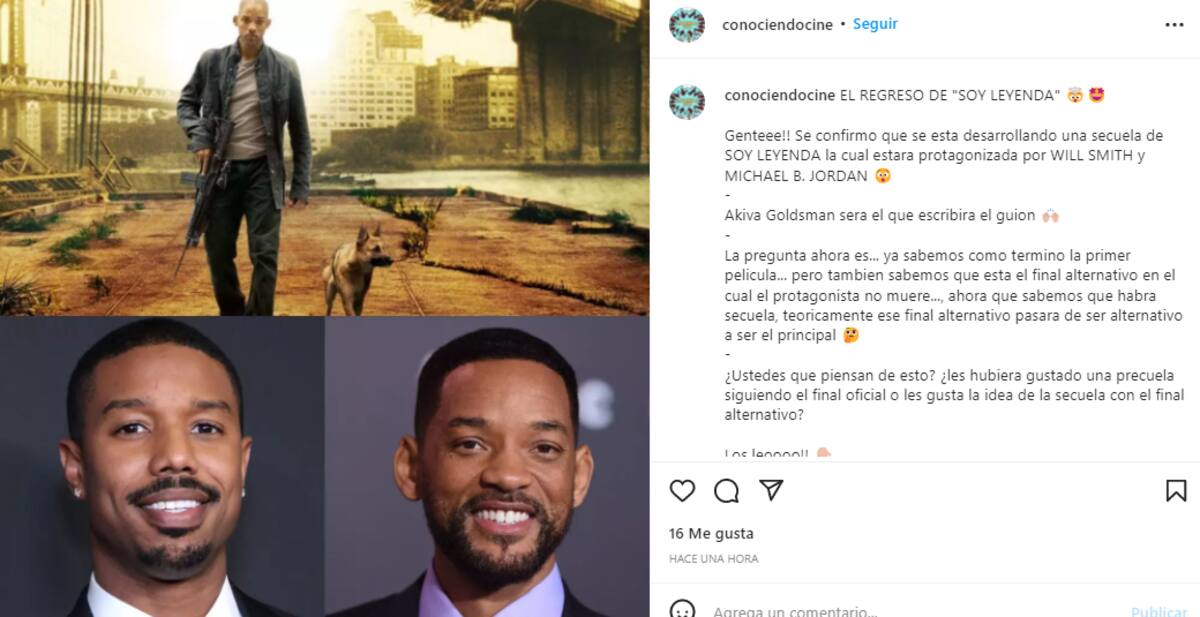1200x617 pixels.
Task: Like the post with the heart icon
Action: [682, 491]
